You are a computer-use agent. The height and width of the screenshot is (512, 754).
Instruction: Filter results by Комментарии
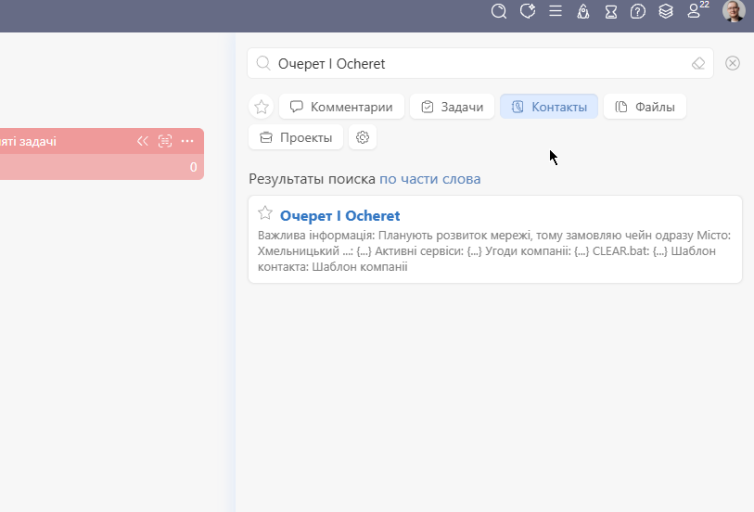tap(341, 107)
